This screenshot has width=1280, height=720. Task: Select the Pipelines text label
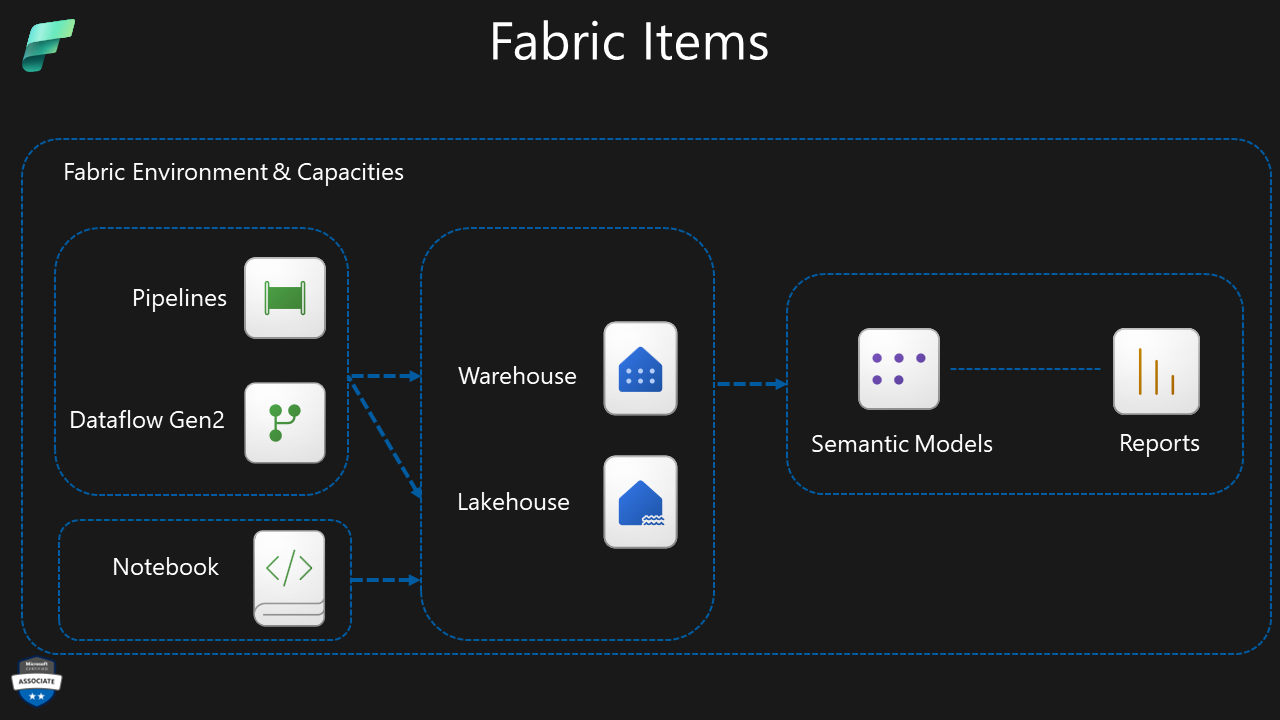click(x=180, y=297)
